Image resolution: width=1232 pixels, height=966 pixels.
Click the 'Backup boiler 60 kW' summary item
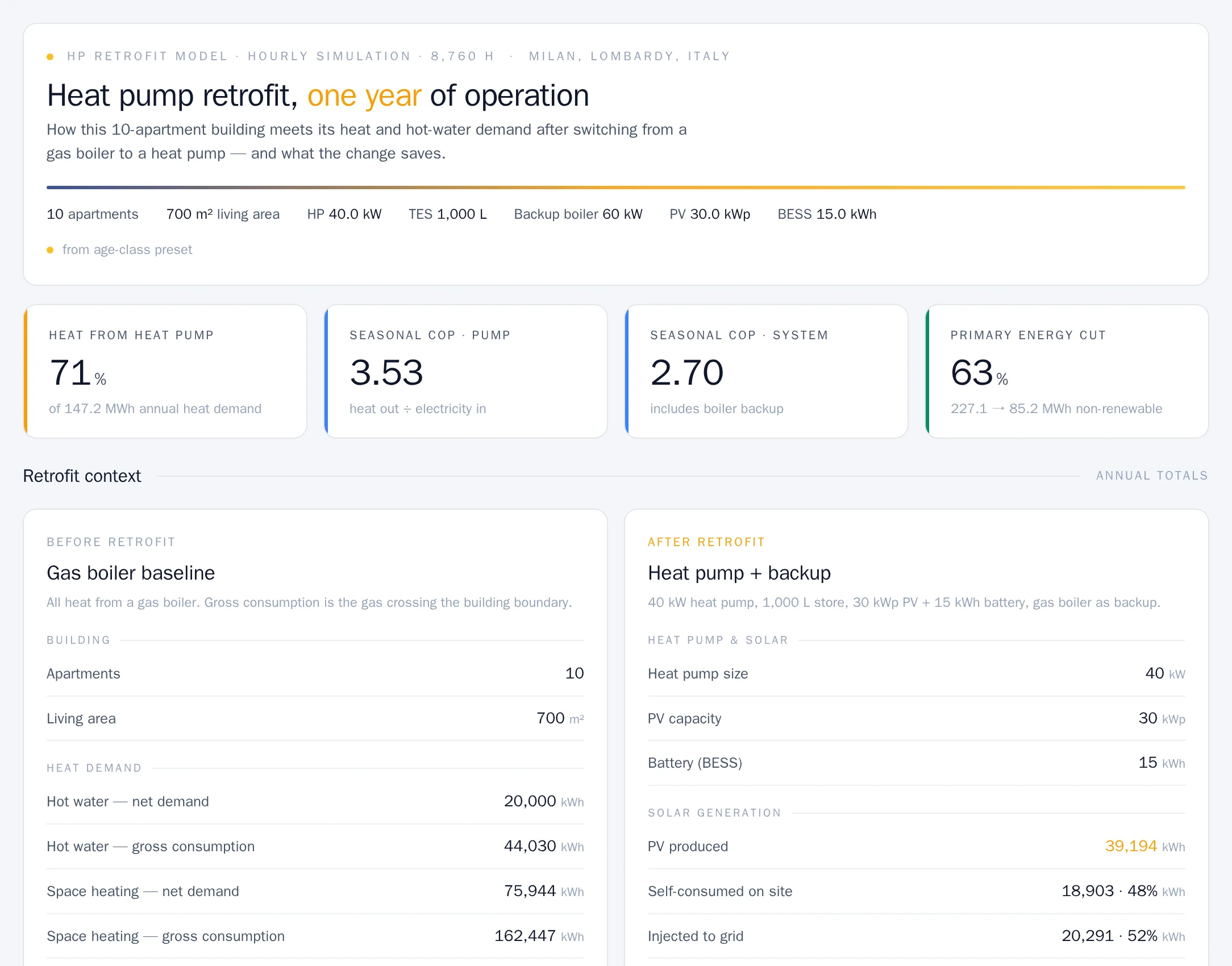pyautogui.click(x=578, y=214)
